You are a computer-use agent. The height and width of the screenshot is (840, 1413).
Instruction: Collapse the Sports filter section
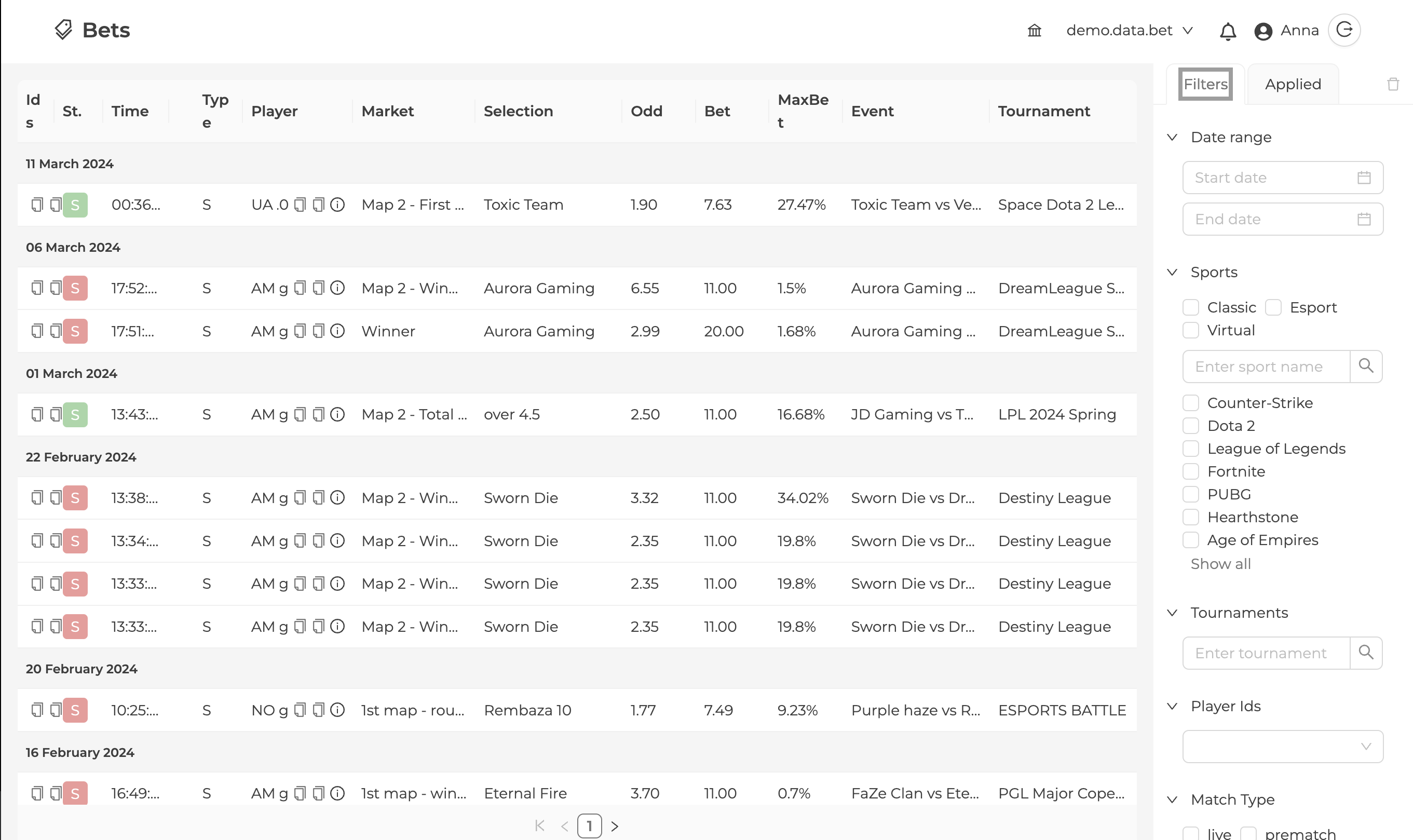pos(1173,272)
